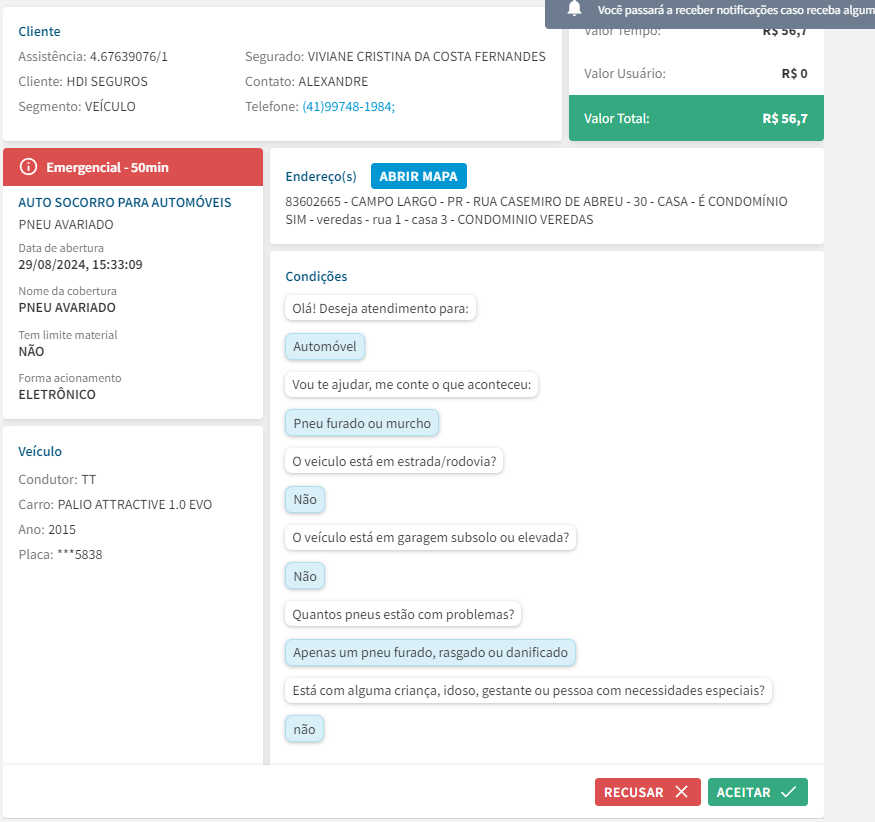Click the green Valor Total bar
Image resolution: width=875 pixels, height=822 pixels.
coord(696,118)
